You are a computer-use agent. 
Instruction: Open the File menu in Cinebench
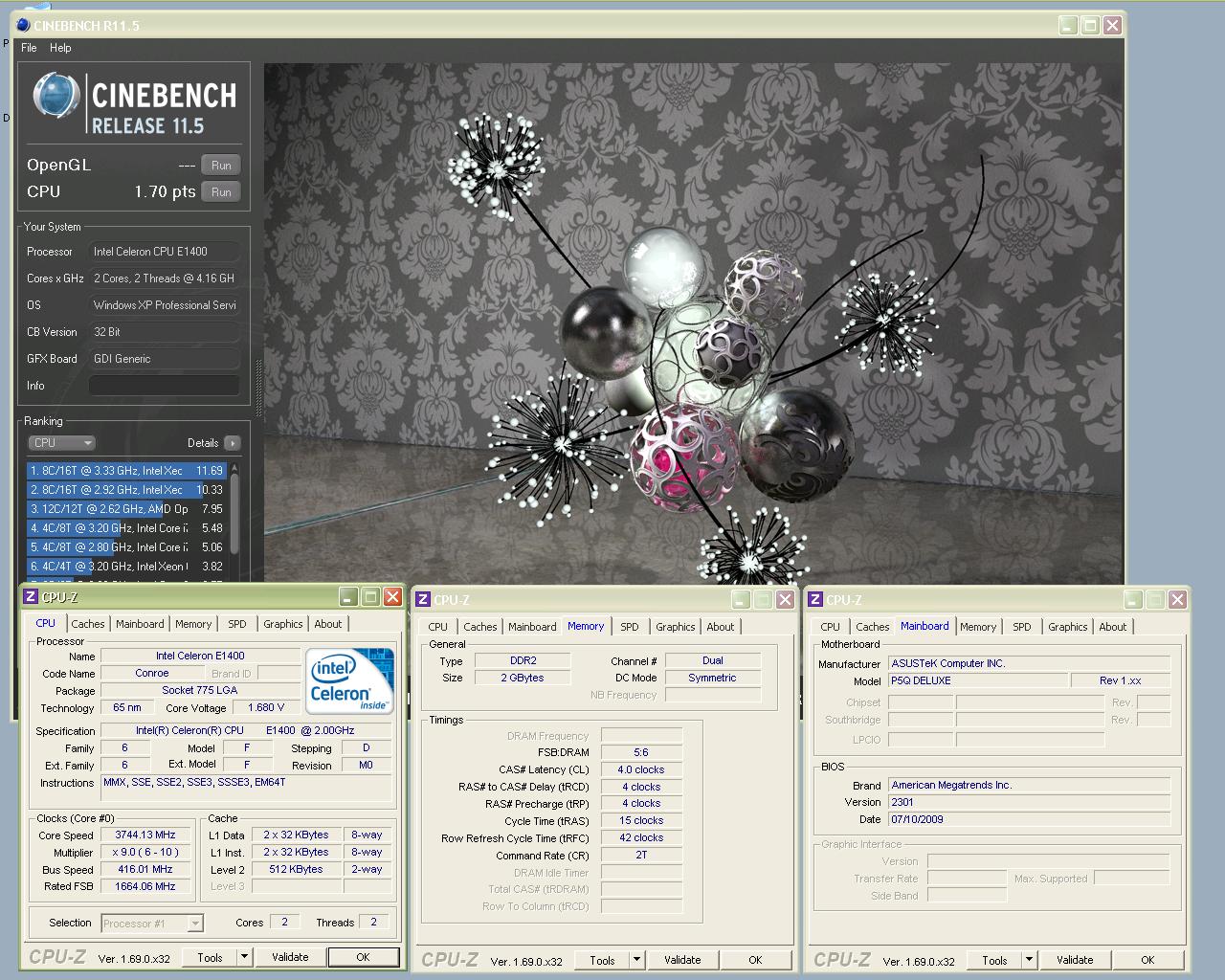point(29,48)
